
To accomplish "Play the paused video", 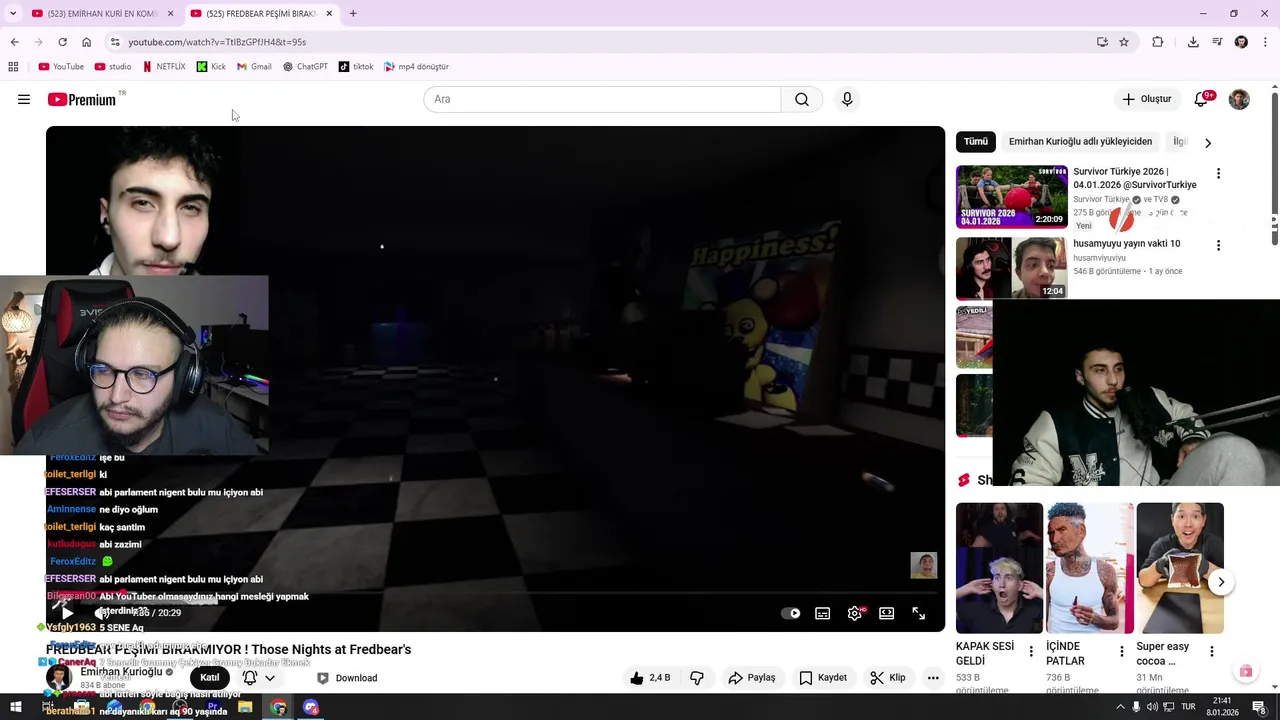I will click(66, 612).
